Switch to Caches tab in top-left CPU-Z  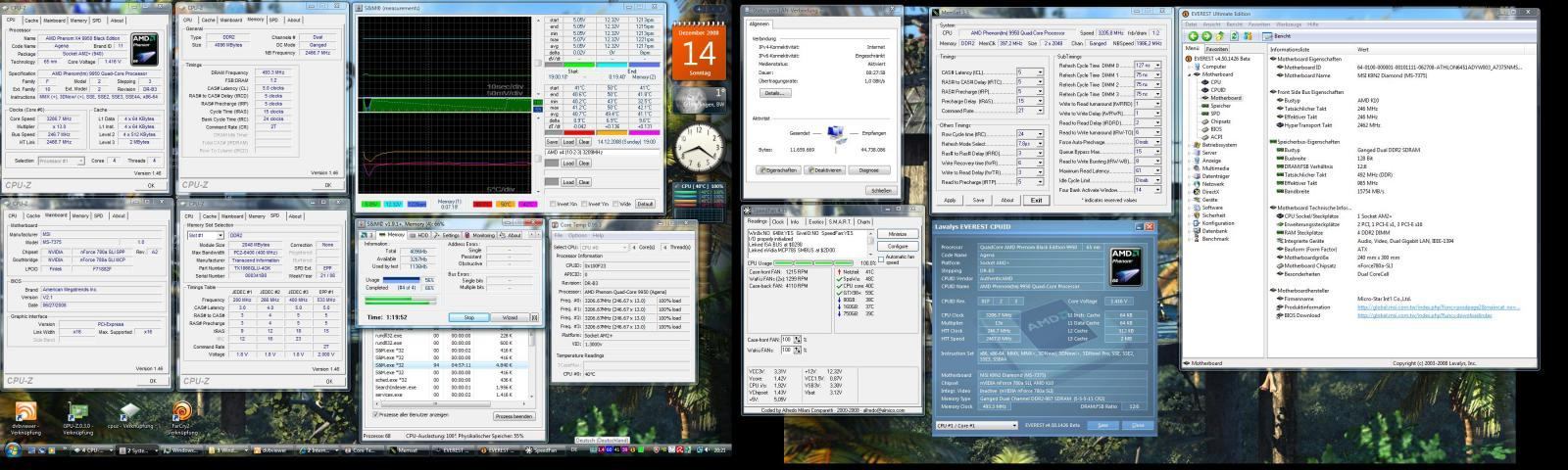(31, 20)
